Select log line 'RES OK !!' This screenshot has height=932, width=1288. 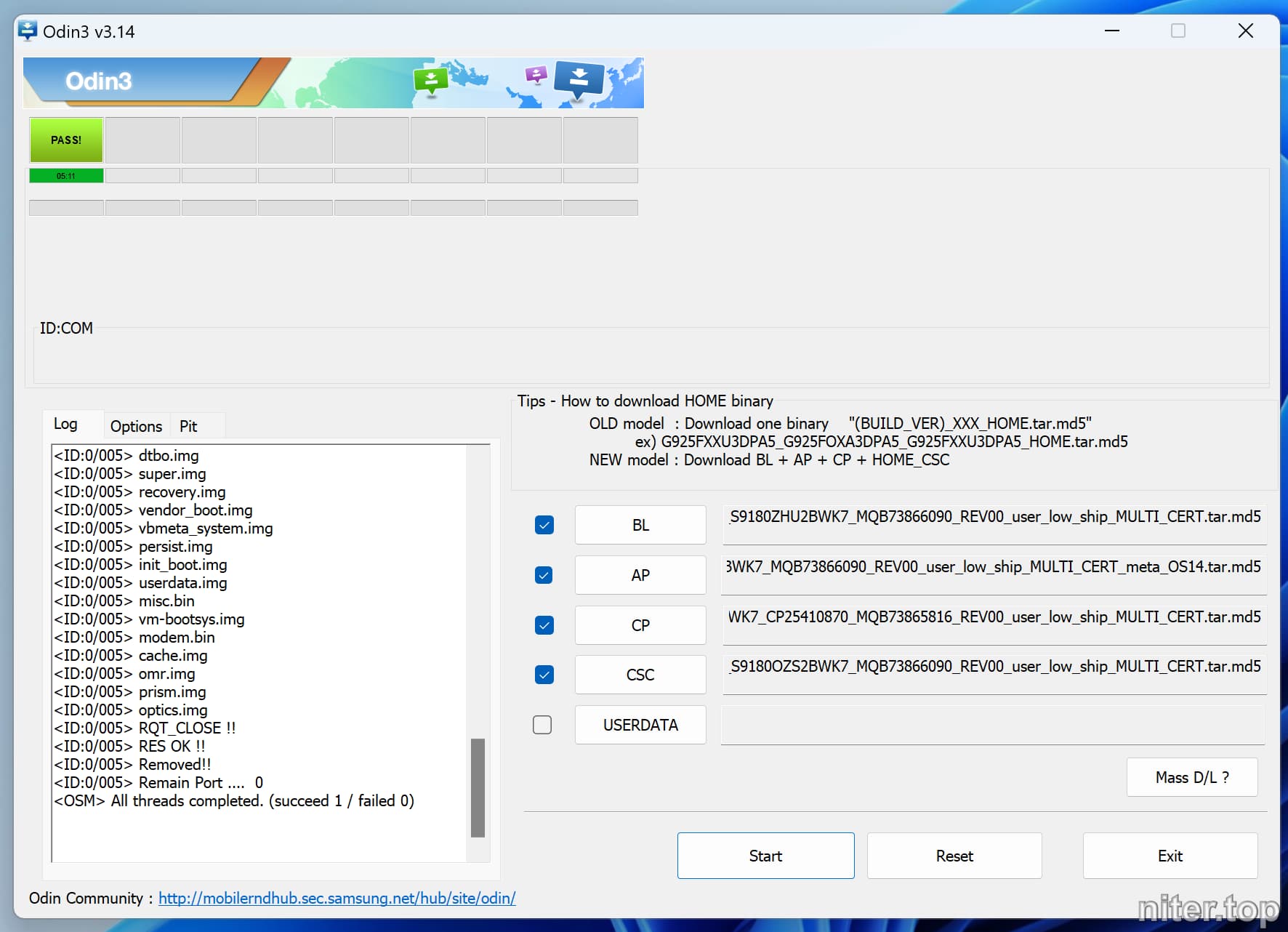tap(129, 747)
